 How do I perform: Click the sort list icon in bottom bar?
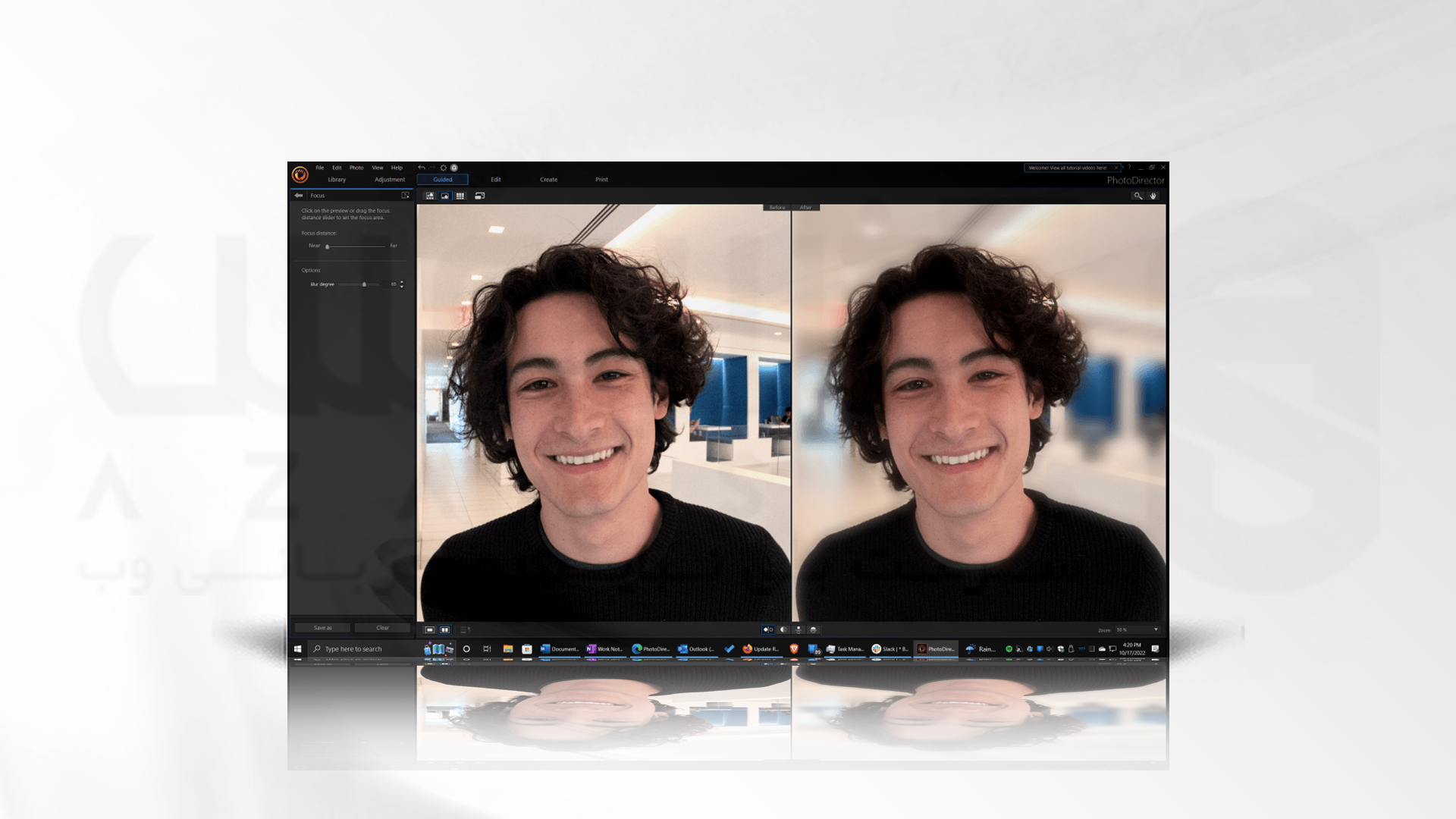(465, 629)
